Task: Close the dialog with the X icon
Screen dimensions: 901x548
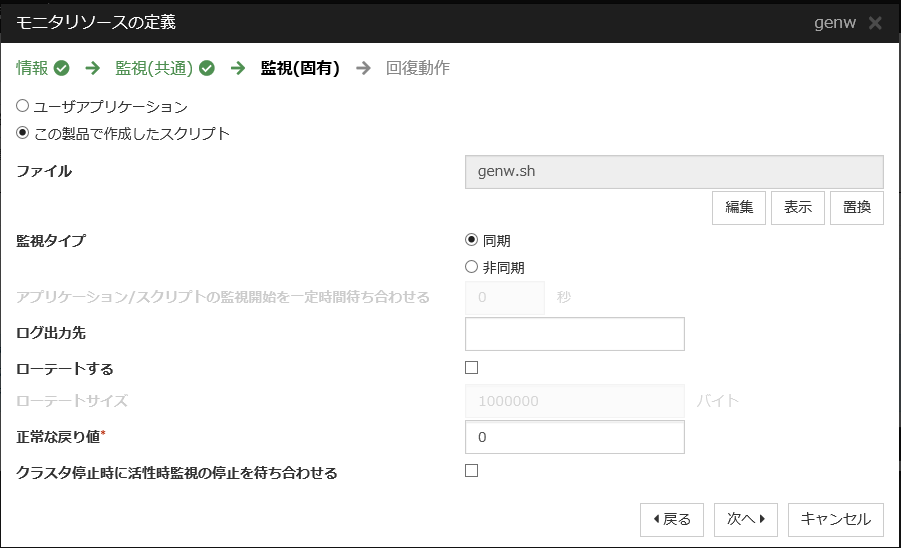Action: 875,22
